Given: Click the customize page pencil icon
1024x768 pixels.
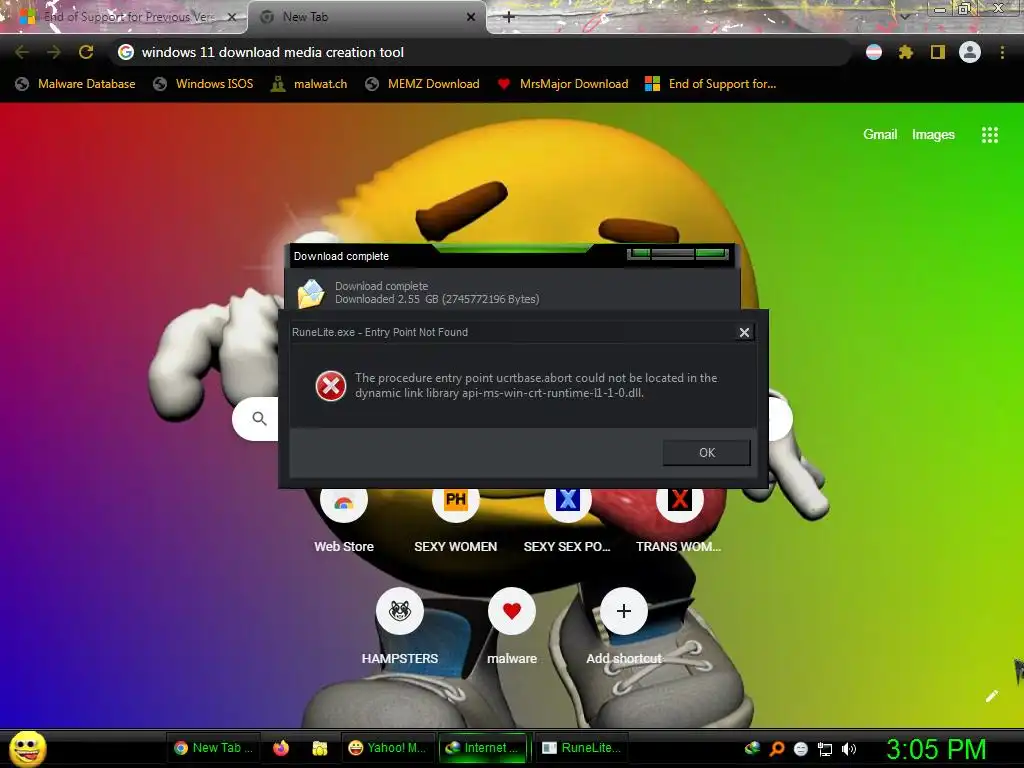Looking at the screenshot, I should coord(991,696).
